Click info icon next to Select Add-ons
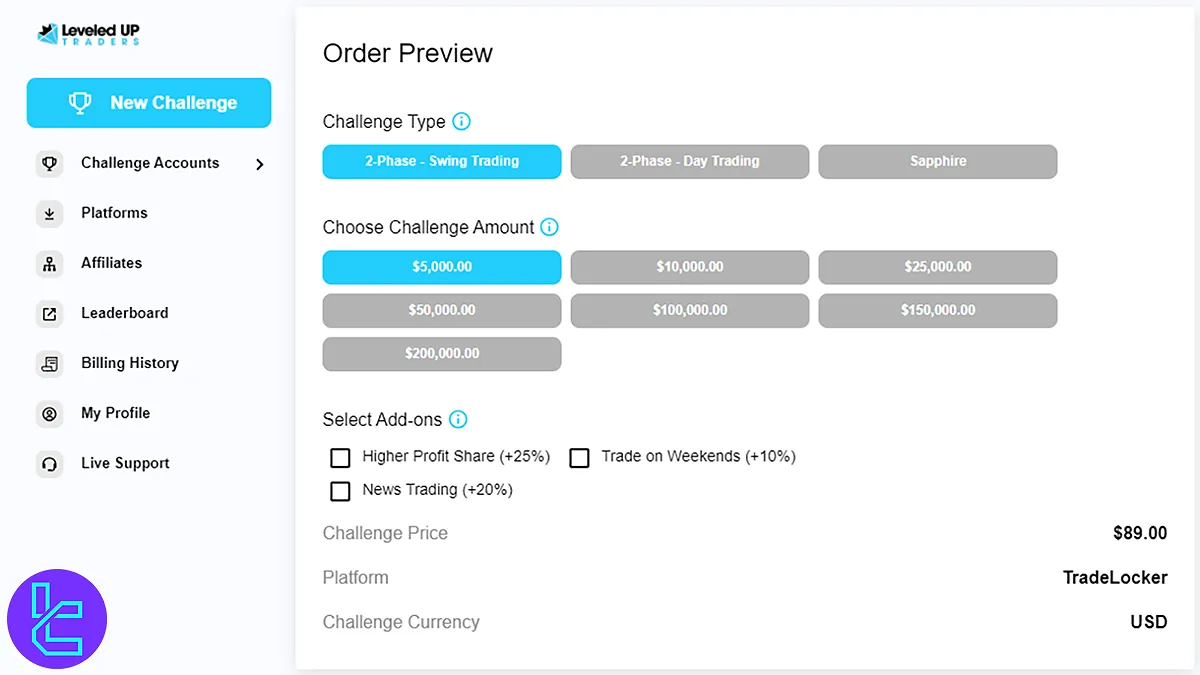The image size is (1200, 675). pyautogui.click(x=458, y=419)
